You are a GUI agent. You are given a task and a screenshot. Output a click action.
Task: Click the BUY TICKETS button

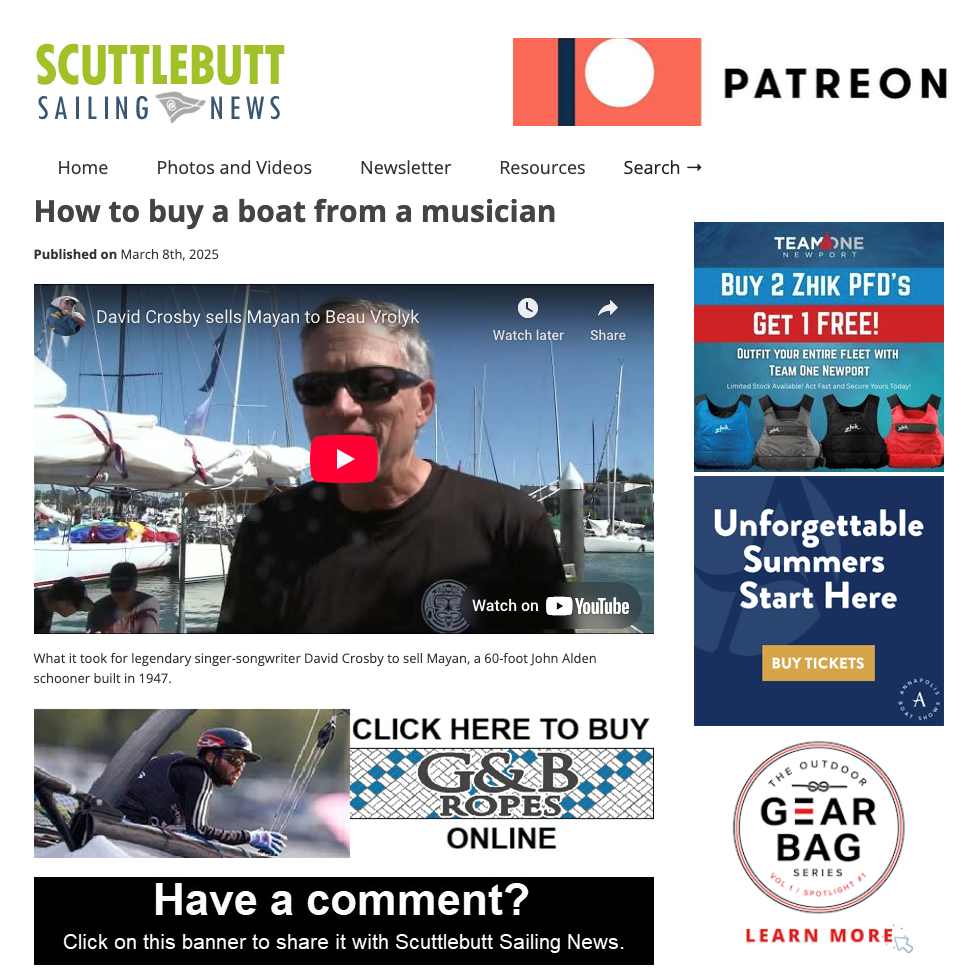coord(818,663)
